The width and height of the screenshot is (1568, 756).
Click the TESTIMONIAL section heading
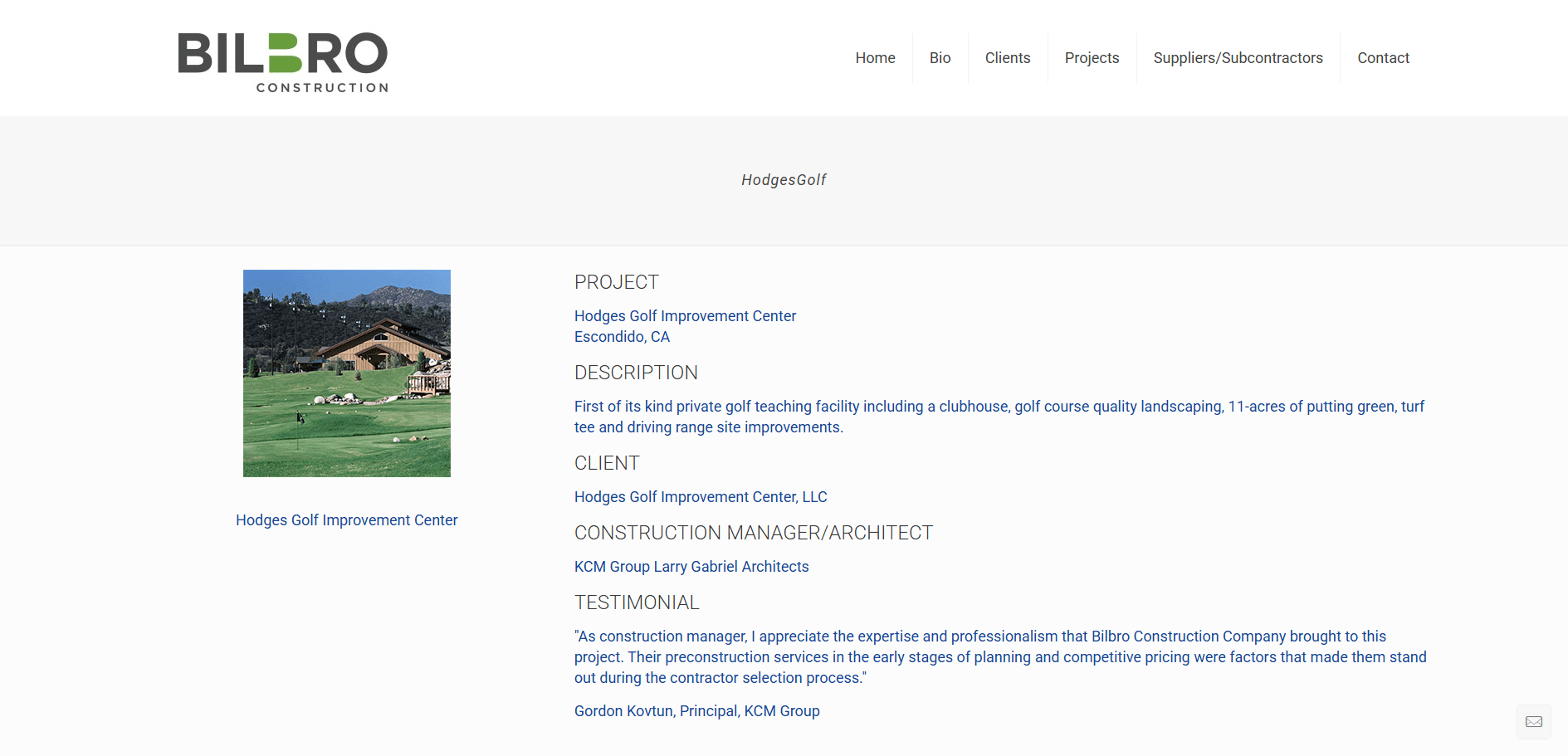coord(637,602)
